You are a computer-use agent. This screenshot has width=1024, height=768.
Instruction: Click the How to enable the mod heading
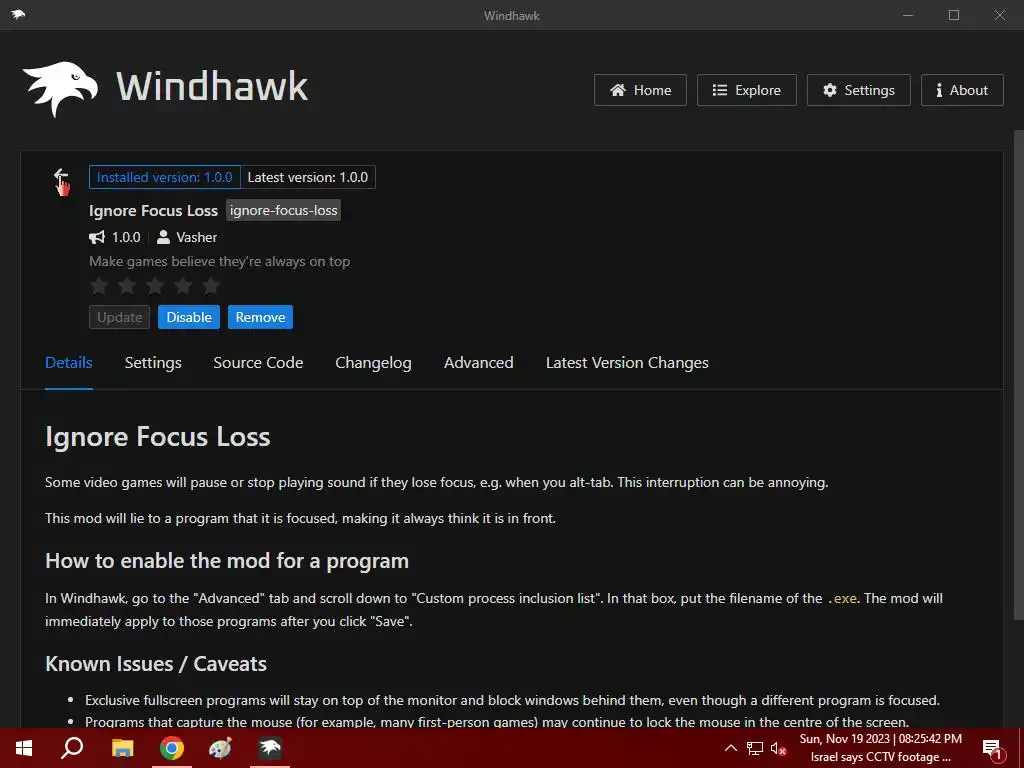click(227, 561)
